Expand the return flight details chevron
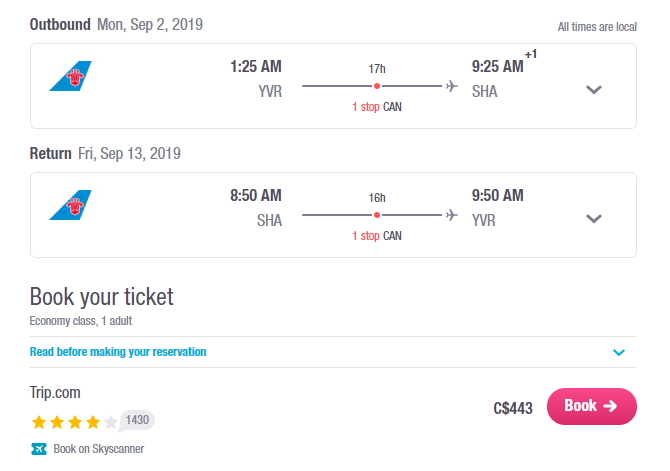 coord(594,219)
